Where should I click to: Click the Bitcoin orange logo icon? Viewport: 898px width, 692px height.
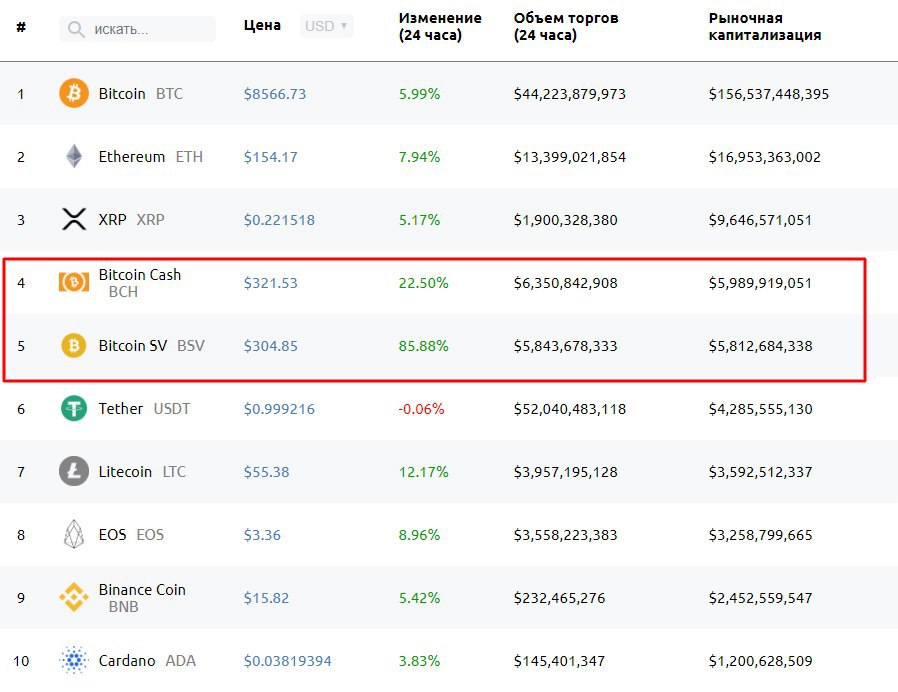[74, 93]
